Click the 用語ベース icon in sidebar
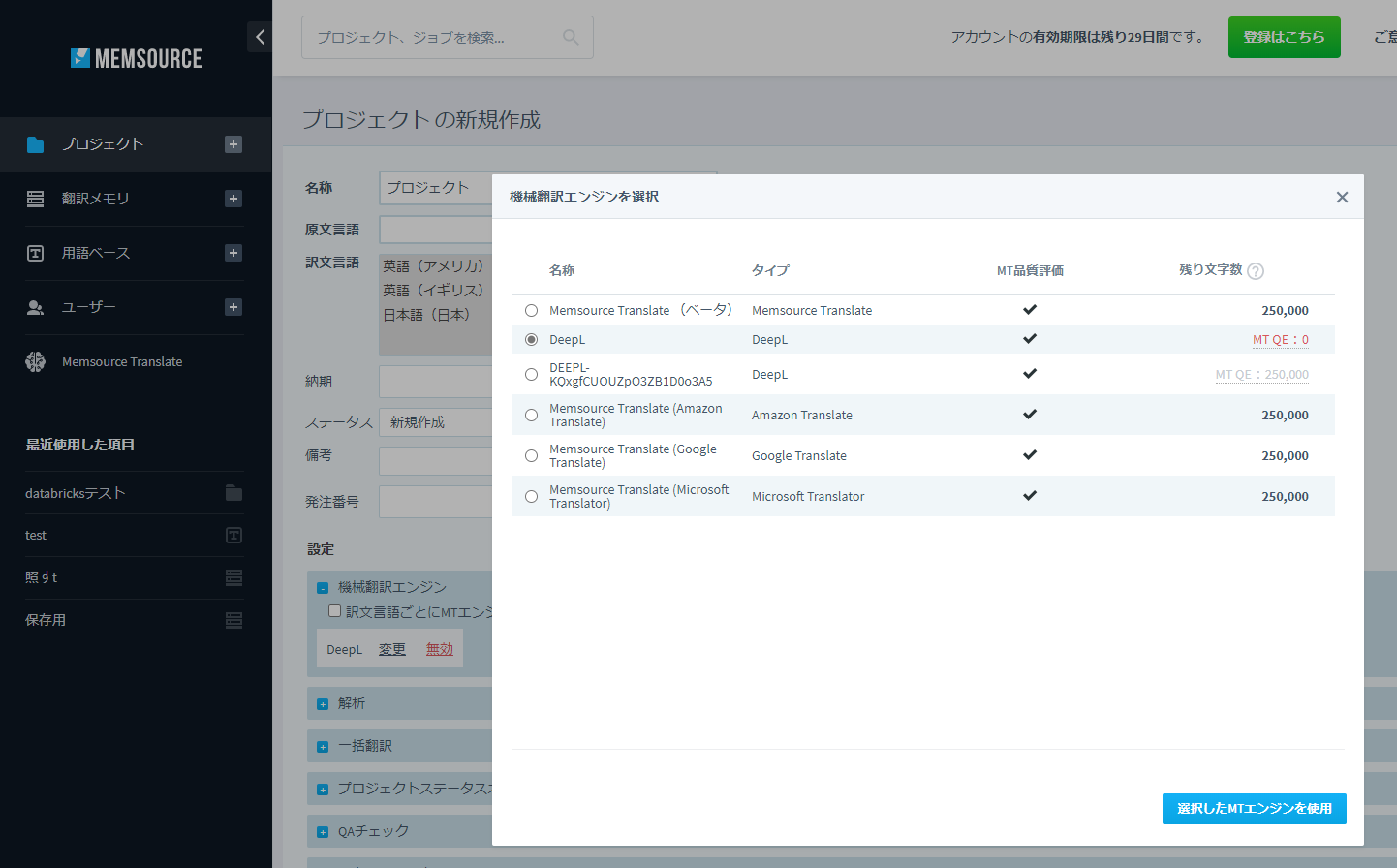Viewport: 1397px width, 868px height. [35, 253]
